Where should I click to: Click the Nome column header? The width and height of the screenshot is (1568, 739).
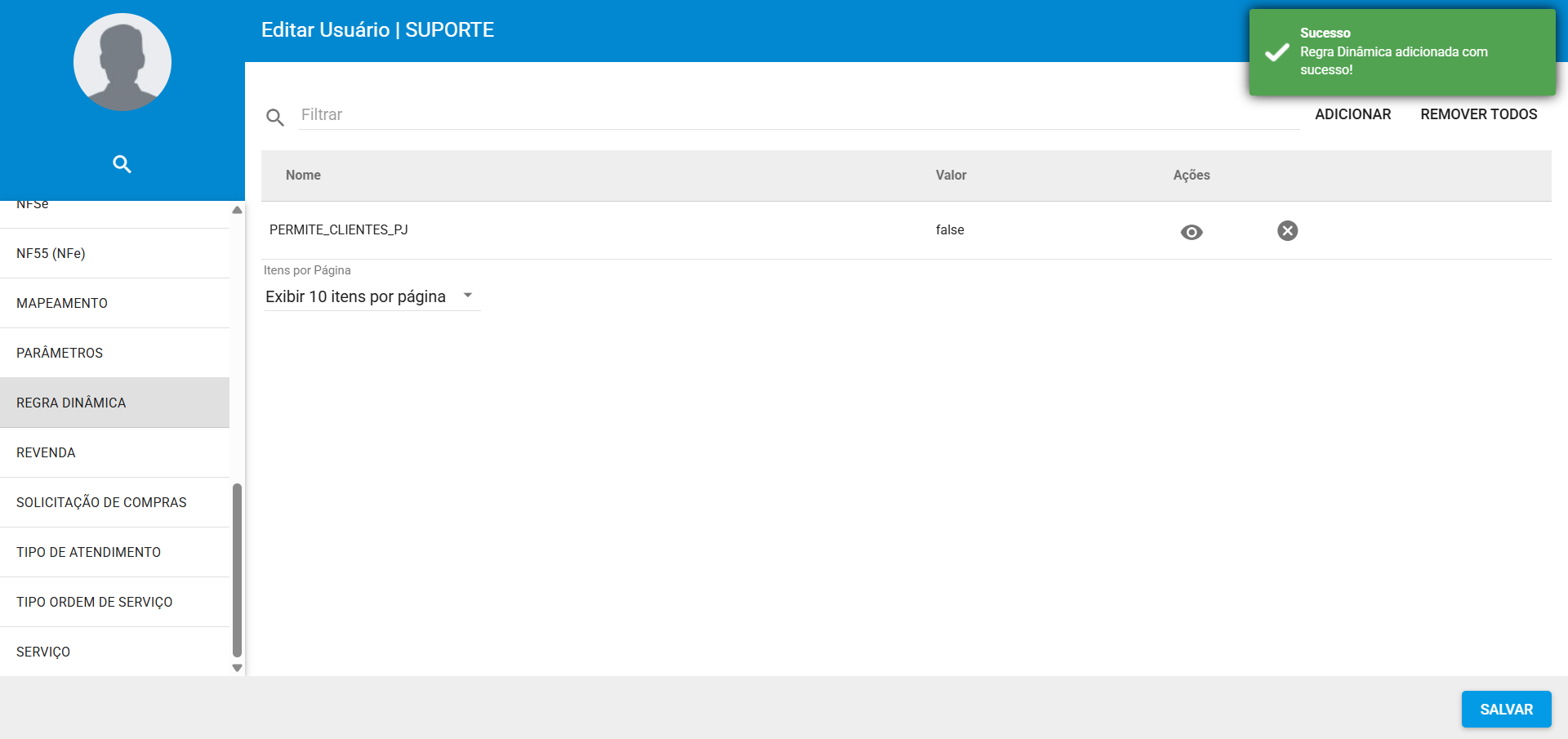[303, 175]
